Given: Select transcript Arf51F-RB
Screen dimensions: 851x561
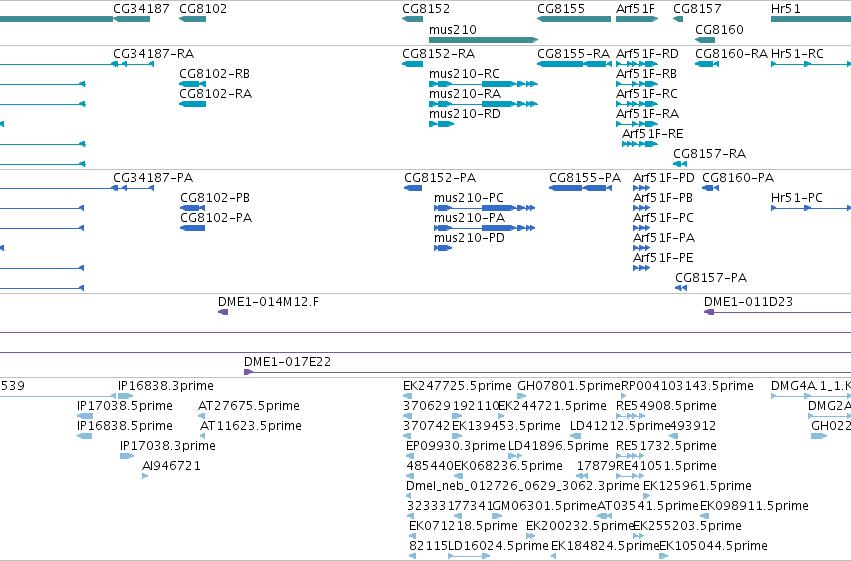Looking at the screenshot, I should [646, 74].
